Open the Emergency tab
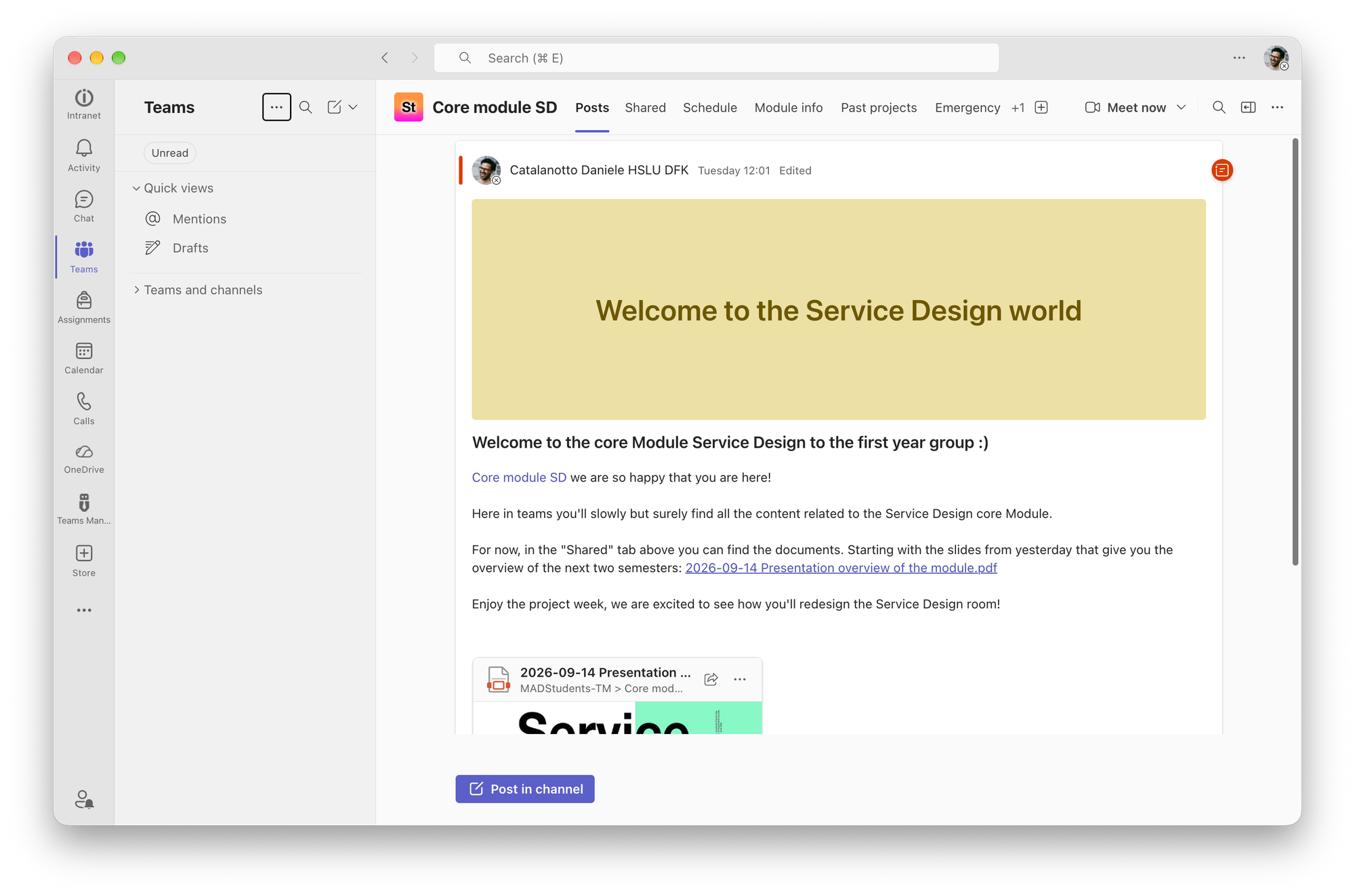1355x896 pixels. click(x=967, y=108)
